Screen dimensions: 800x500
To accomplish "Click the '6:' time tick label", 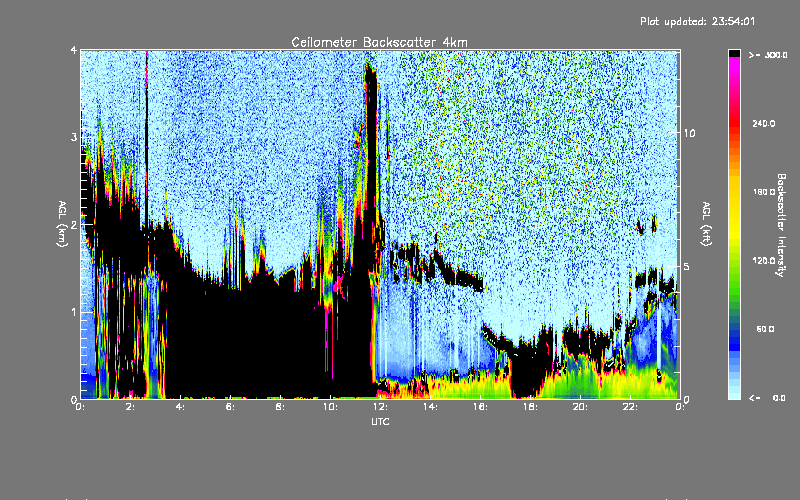I will 230,407.
